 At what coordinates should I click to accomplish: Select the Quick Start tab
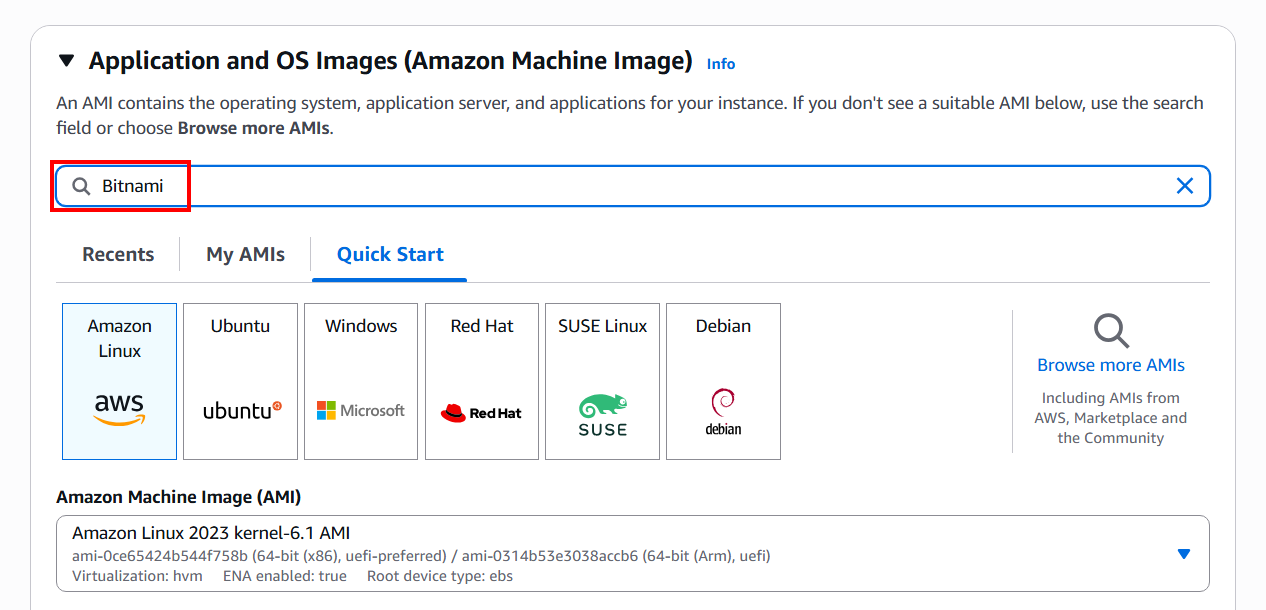click(390, 254)
